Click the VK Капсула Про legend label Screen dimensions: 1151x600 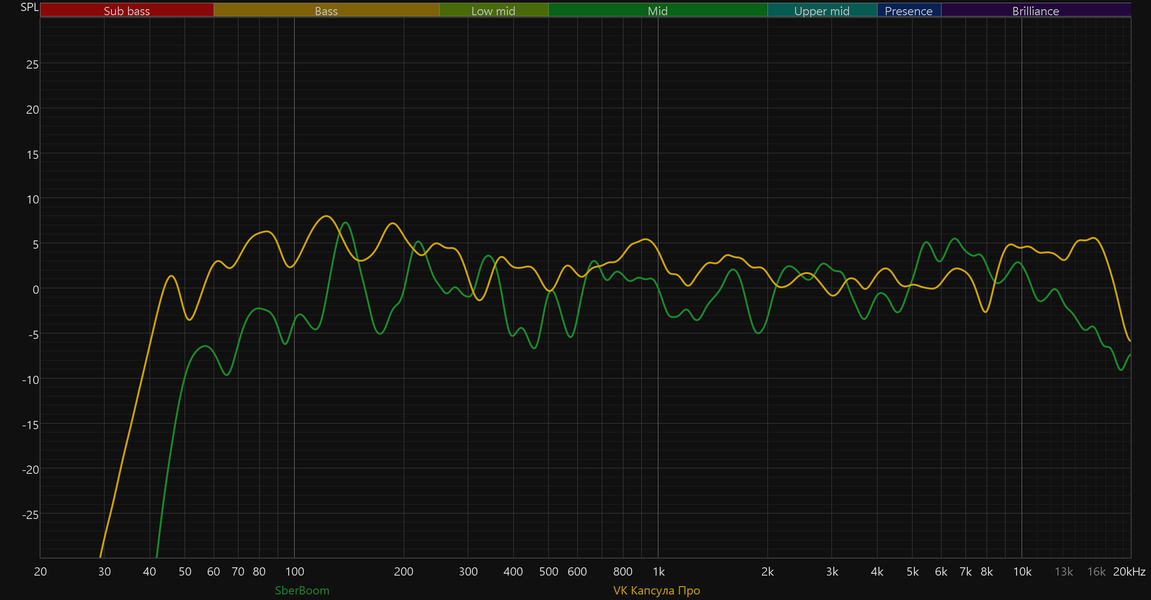coord(656,590)
